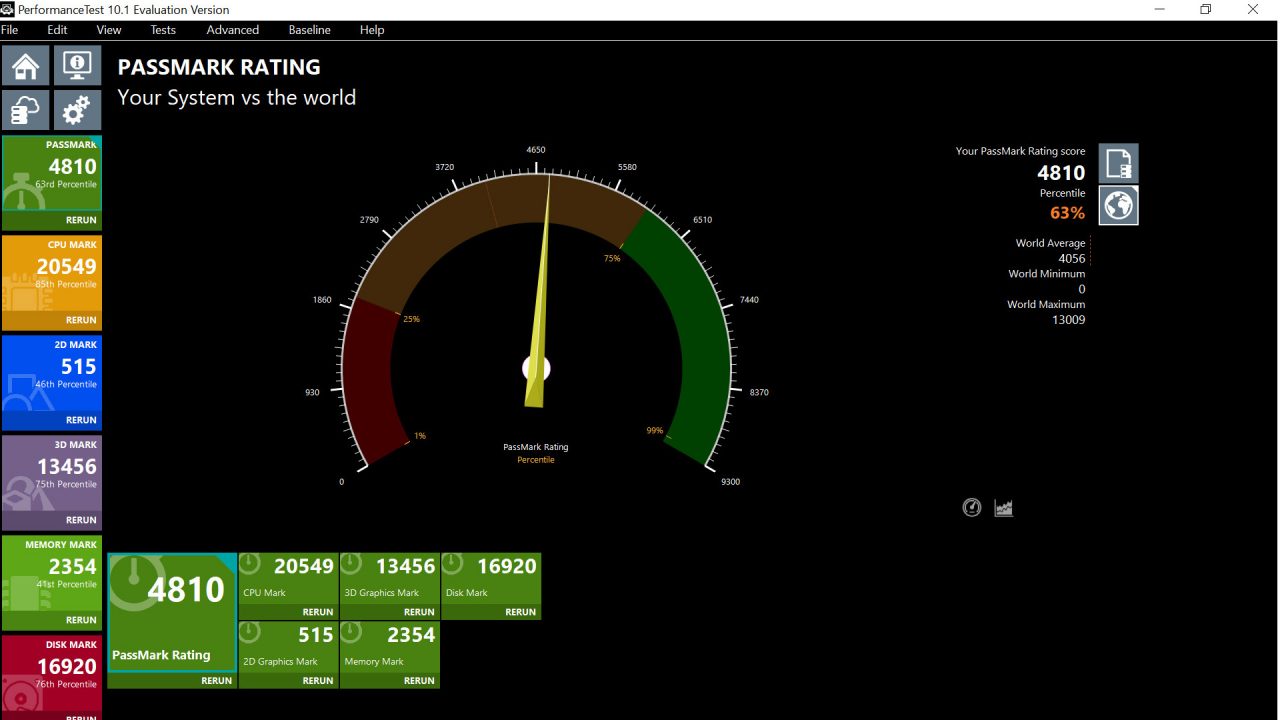The width and height of the screenshot is (1280, 720).
Task: Open the settings gears icon
Action: (76, 110)
